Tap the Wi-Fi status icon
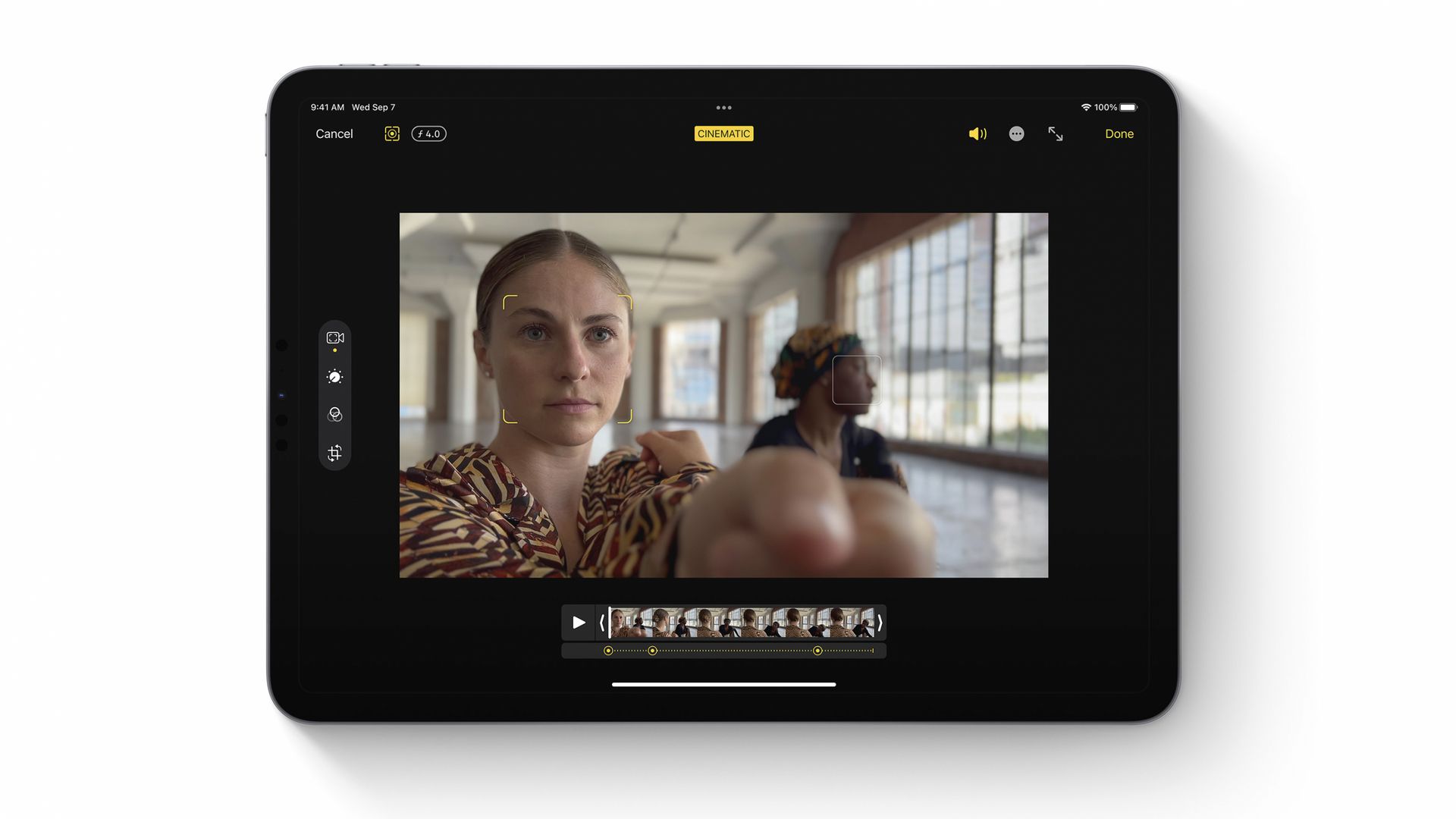The height and width of the screenshot is (819, 1456). click(x=1086, y=107)
